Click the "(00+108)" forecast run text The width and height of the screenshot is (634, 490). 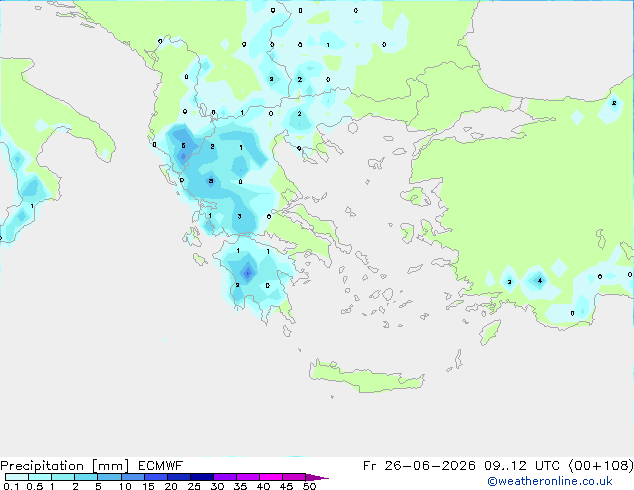point(601,466)
